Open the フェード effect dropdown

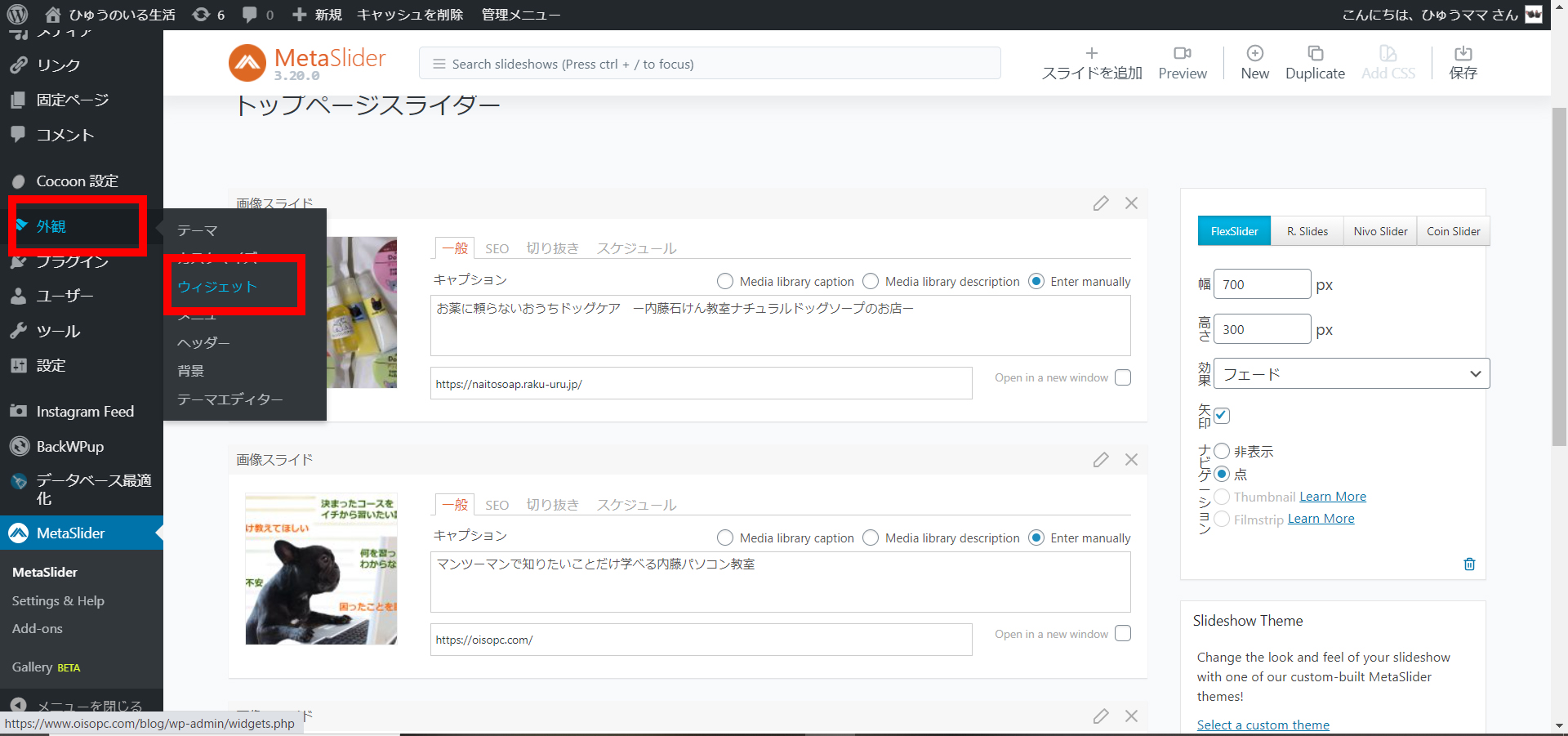(x=1352, y=374)
